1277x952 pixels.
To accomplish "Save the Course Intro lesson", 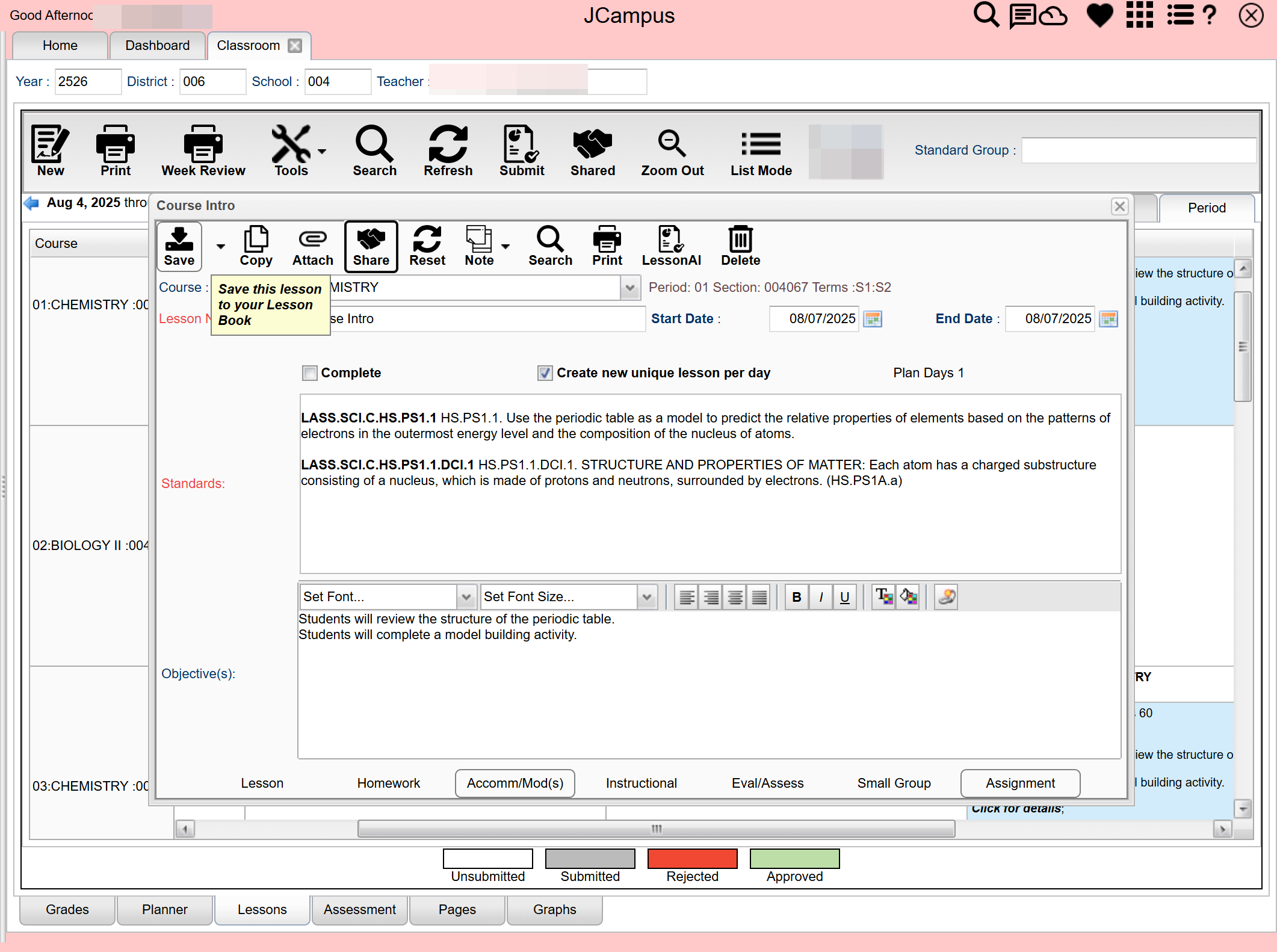I will (x=179, y=246).
